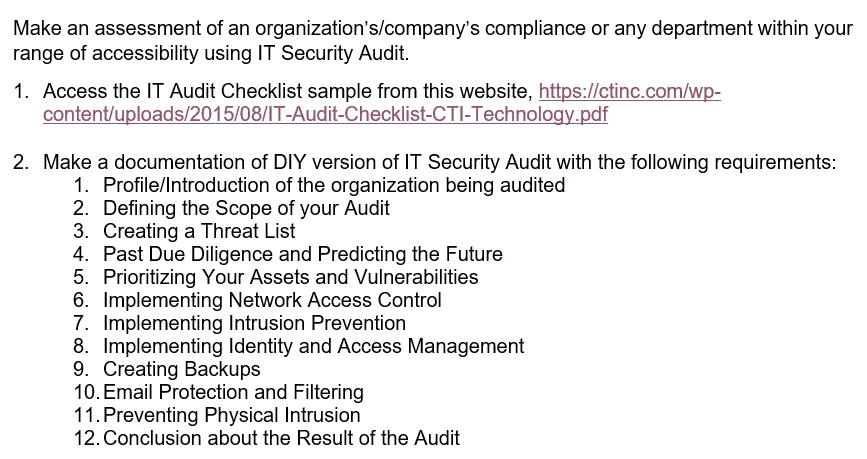Click 'Past Due Diligence and Predicting the Future'
867x459 pixels.
tap(303, 254)
